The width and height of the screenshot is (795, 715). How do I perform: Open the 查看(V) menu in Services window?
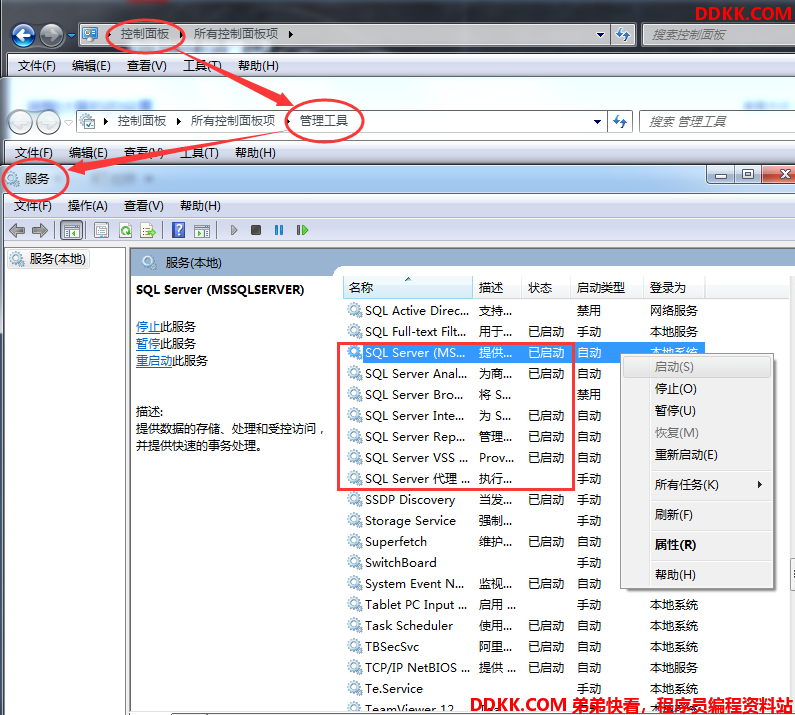pyautogui.click(x=143, y=206)
